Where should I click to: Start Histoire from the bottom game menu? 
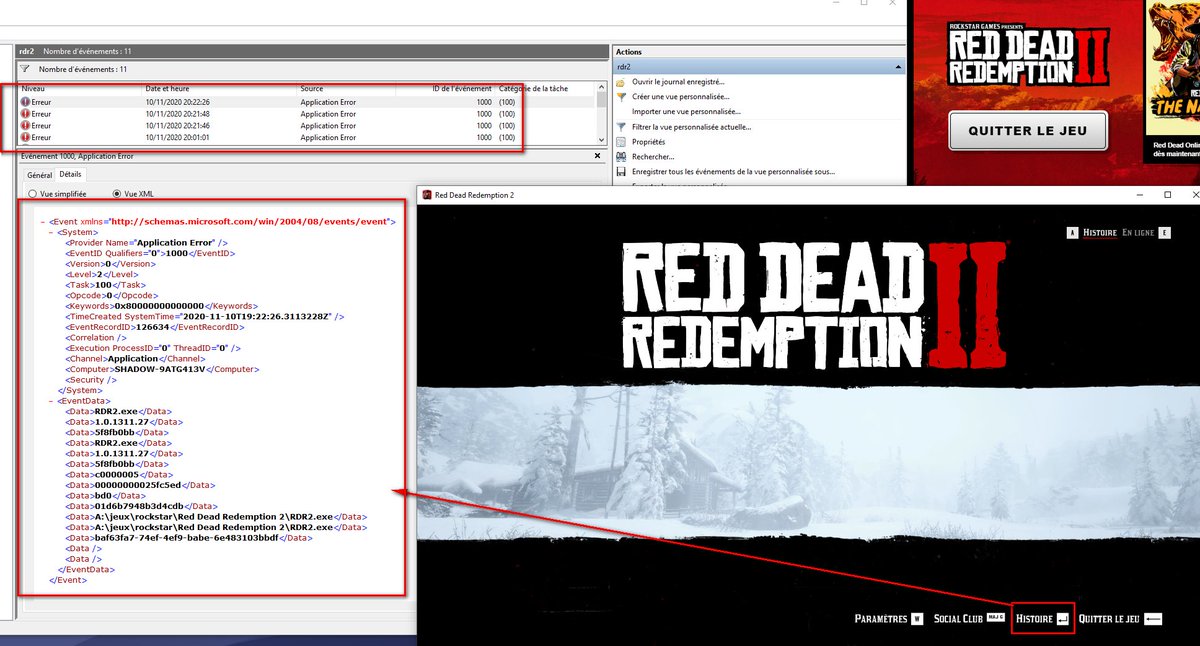coord(1034,619)
